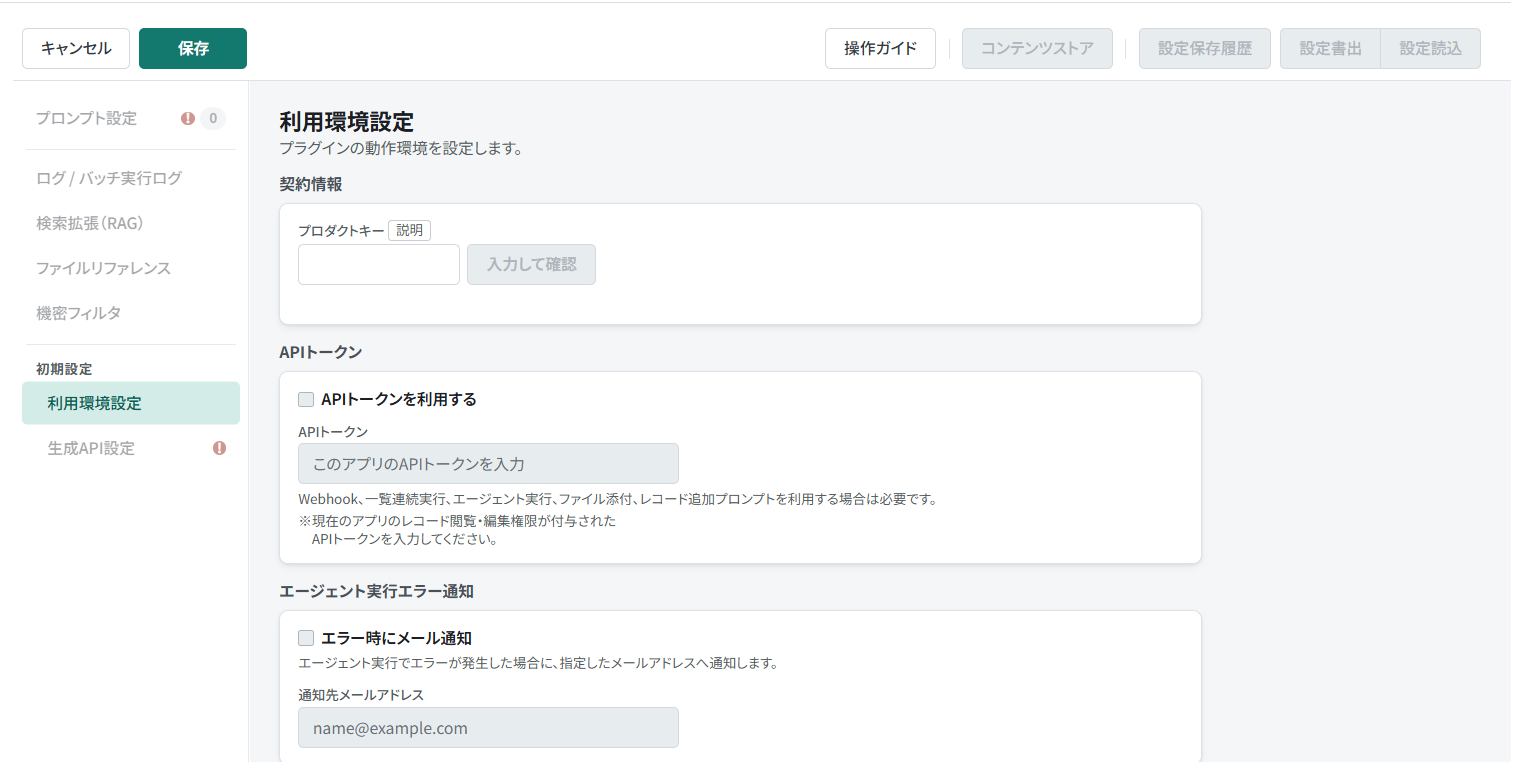
Task: Open 設定保存履歴
Action: 1205,48
